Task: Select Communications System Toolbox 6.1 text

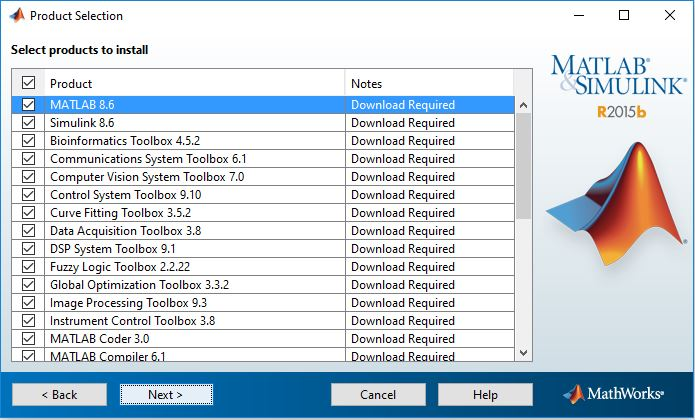Action: coord(148,159)
